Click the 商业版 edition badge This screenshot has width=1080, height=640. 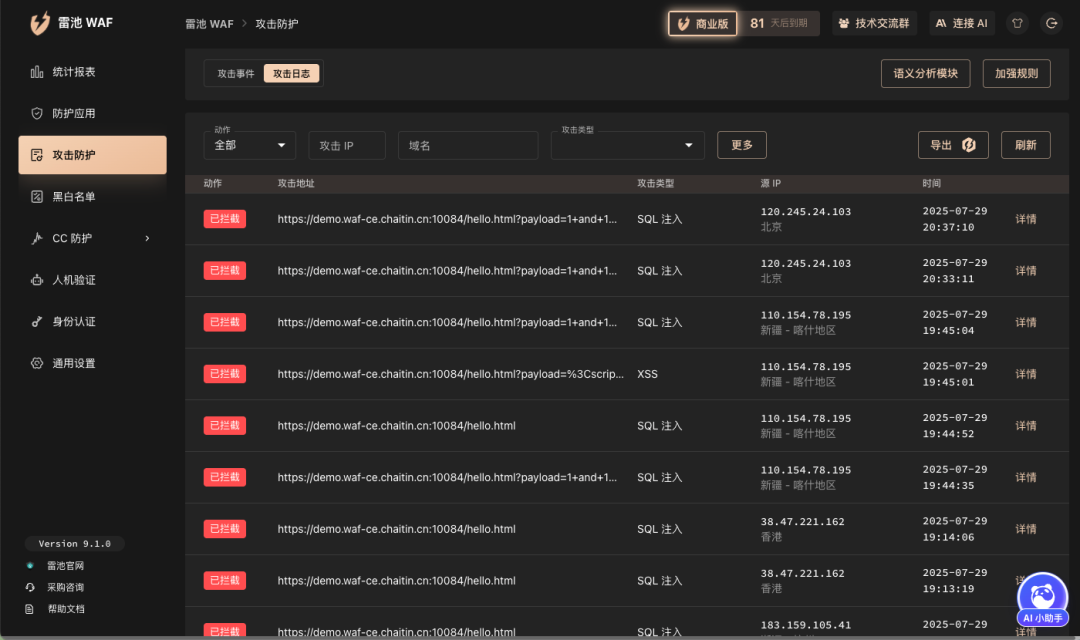point(703,23)
